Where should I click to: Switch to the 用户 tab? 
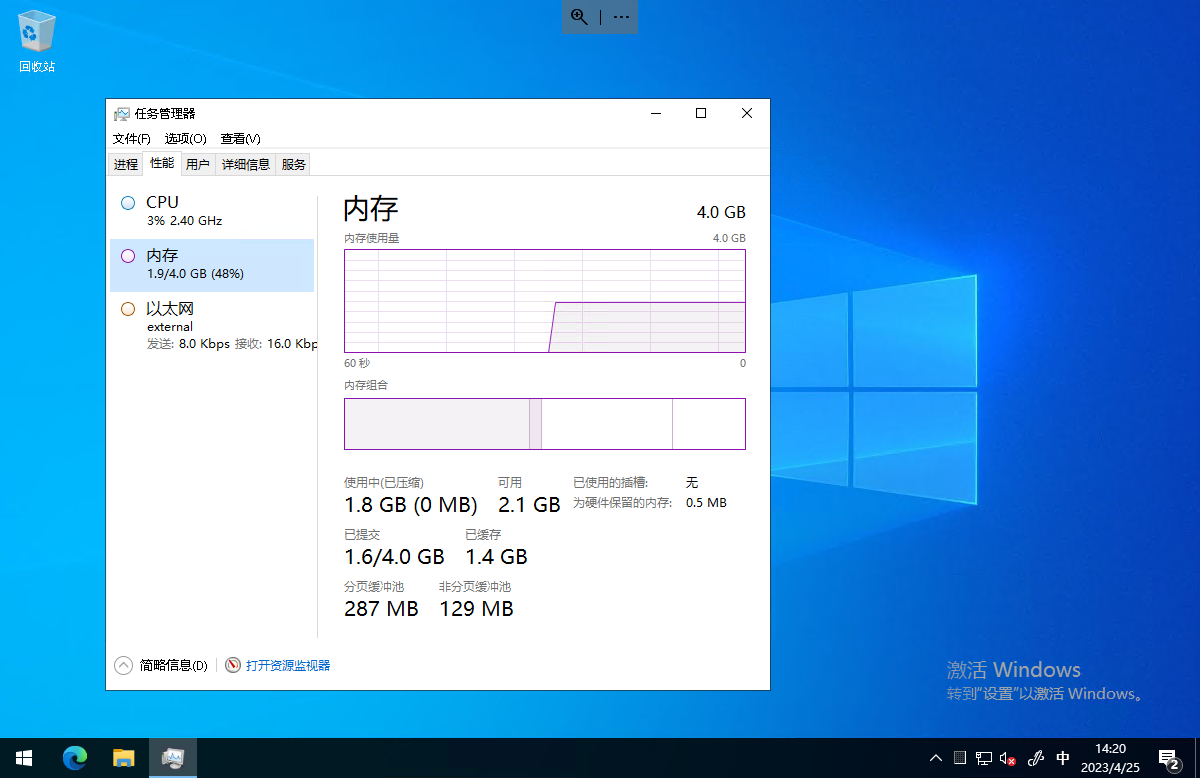(x=198, y=165)
